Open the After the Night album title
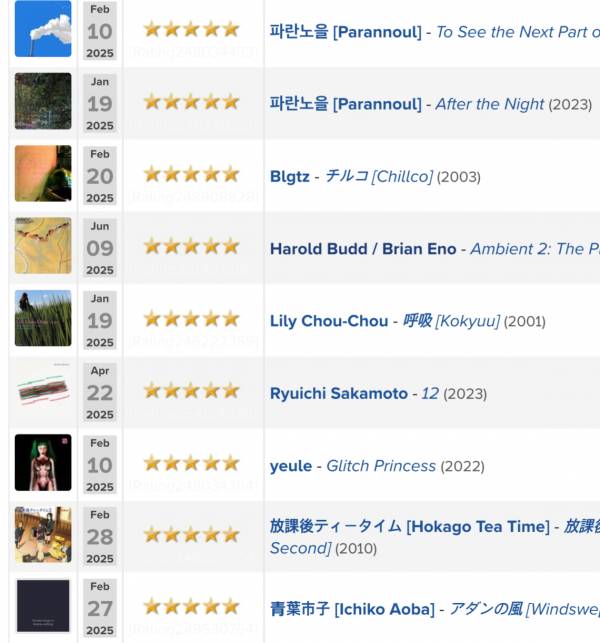 tap(490, 104)
